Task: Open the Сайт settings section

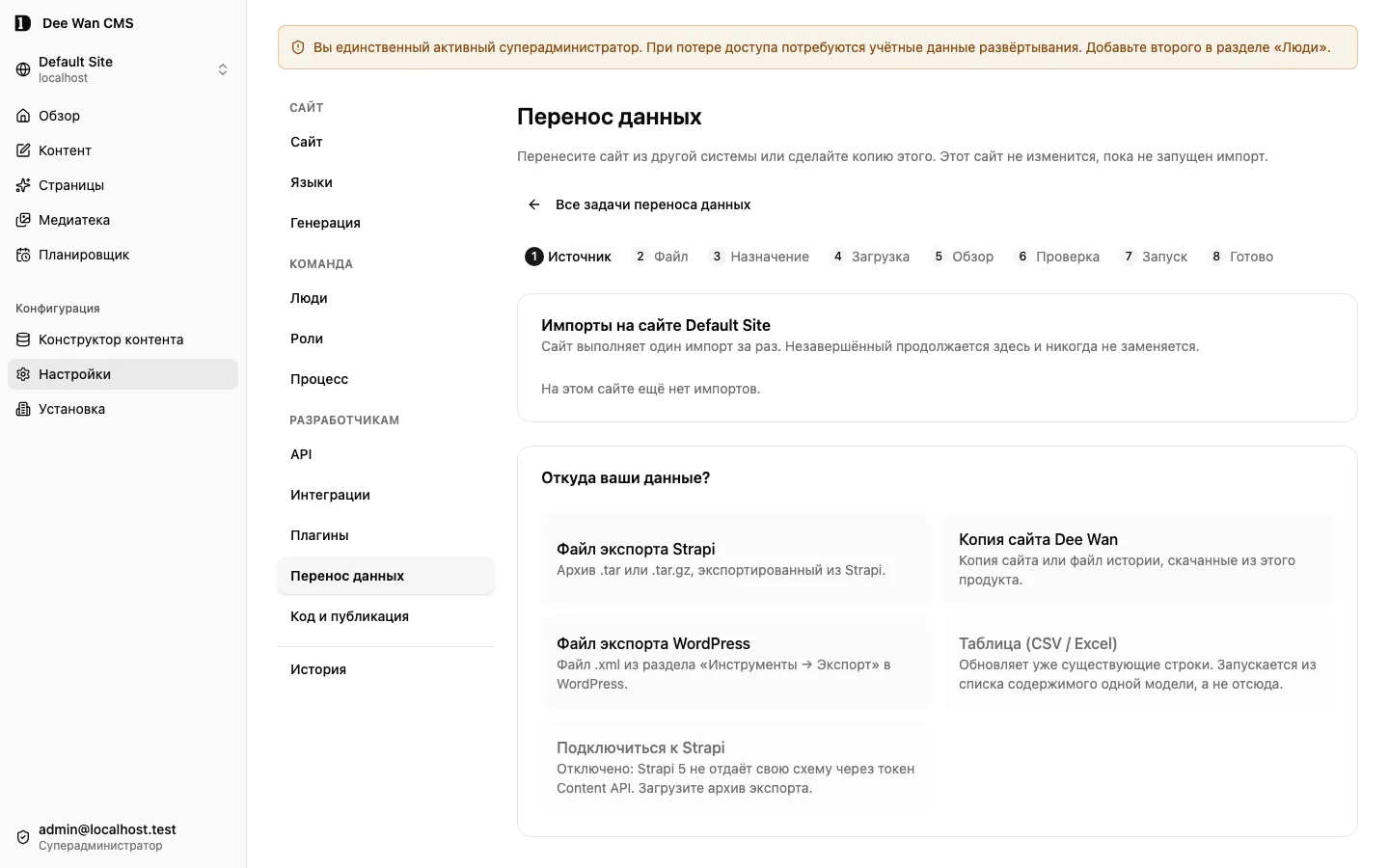Action: pyautogui.click(x=386, y=142)
